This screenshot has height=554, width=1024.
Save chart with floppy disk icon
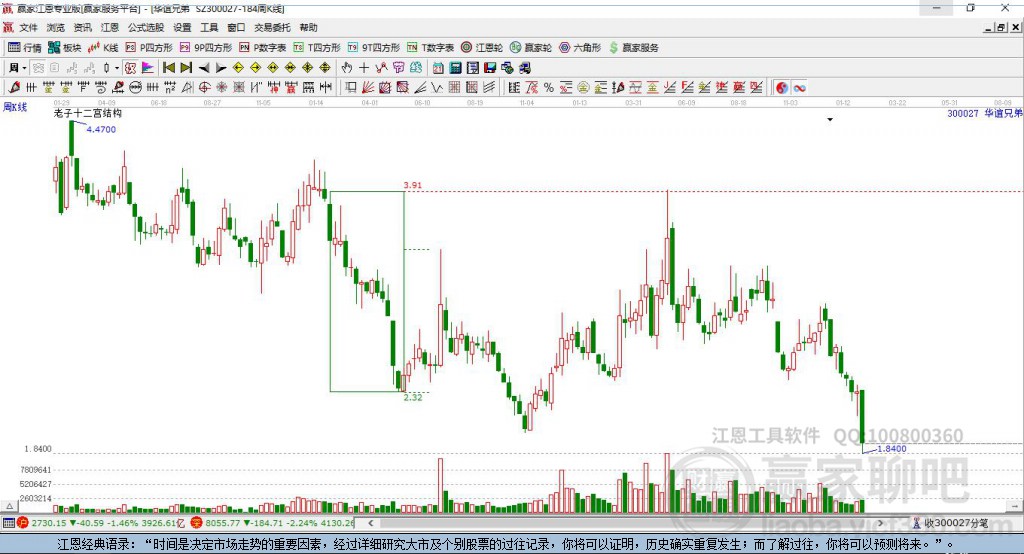[490, 68]
